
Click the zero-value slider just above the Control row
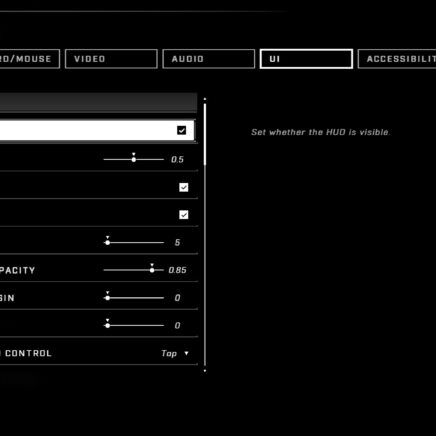134,325
